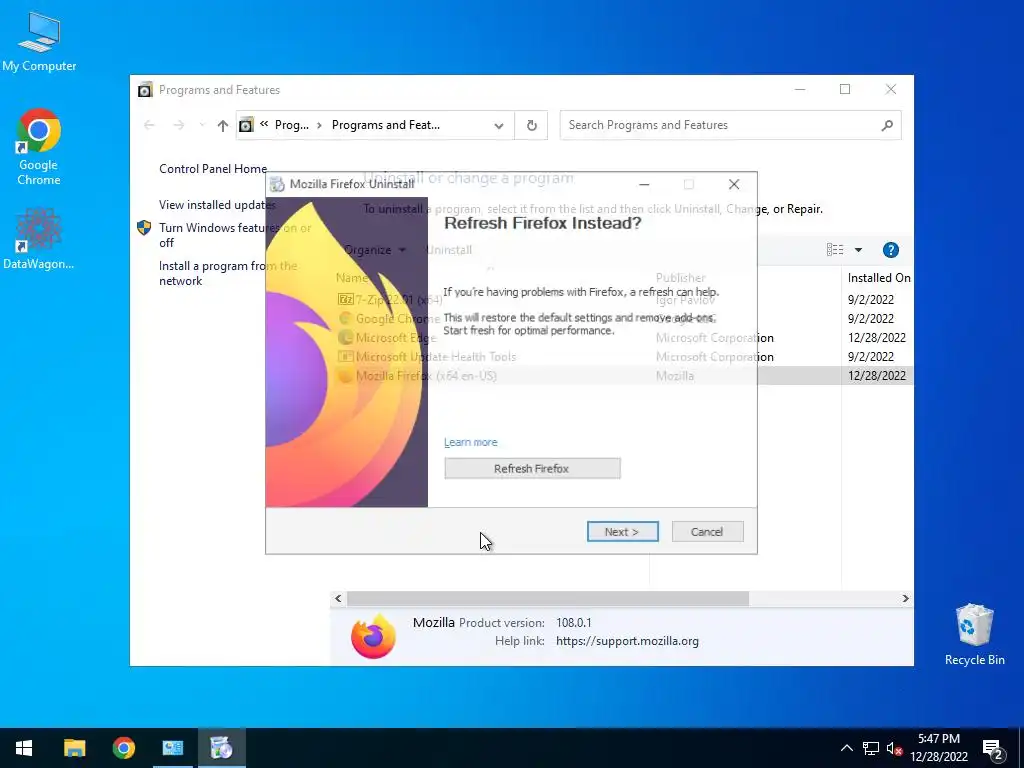Click the Programs and Features title bar icon

(145, 89)
